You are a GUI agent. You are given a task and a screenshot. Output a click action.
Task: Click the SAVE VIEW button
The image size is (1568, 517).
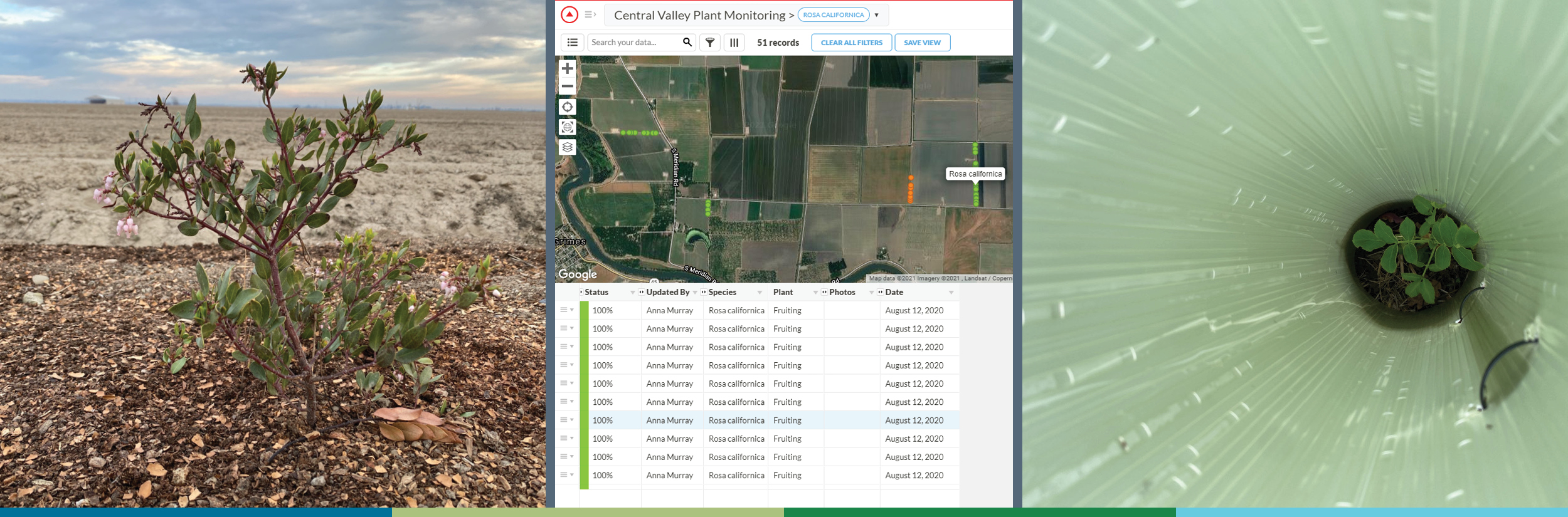pyautogui.click(x=922, y=43)
